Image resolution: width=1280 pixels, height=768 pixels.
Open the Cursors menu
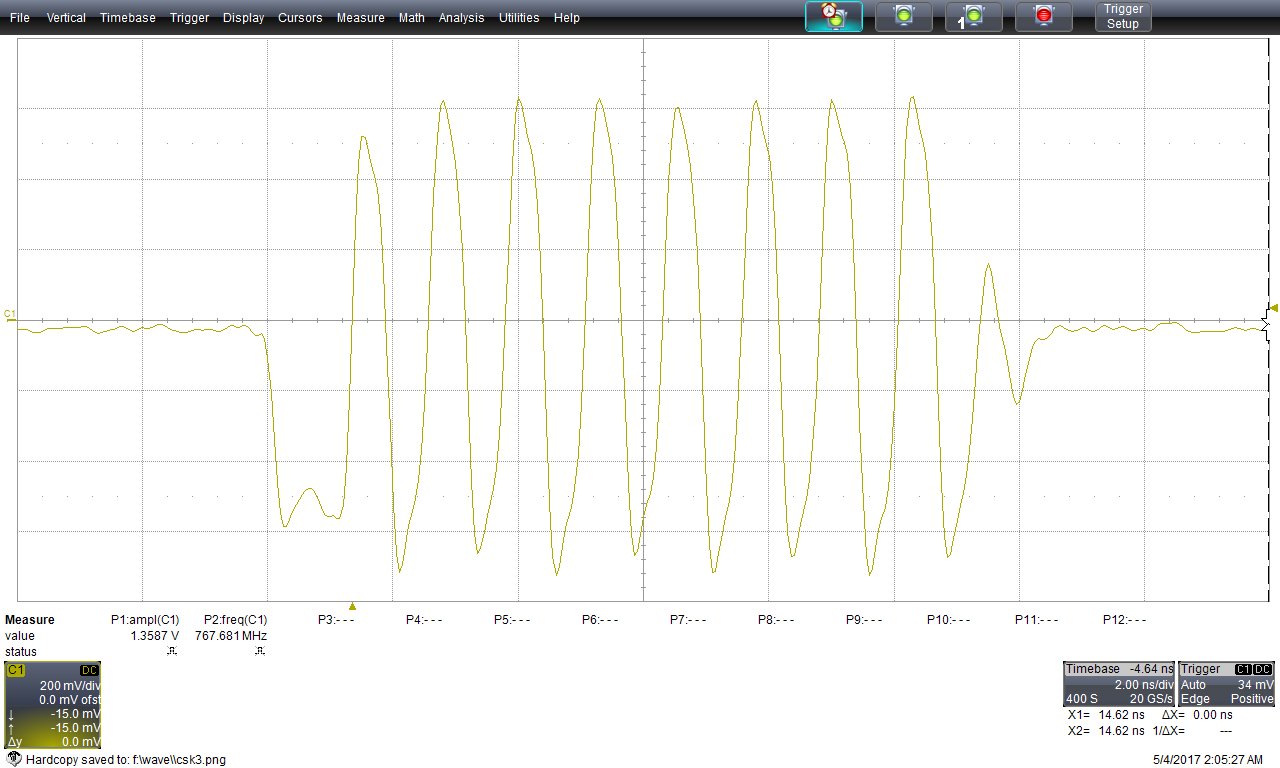point(300,18)
